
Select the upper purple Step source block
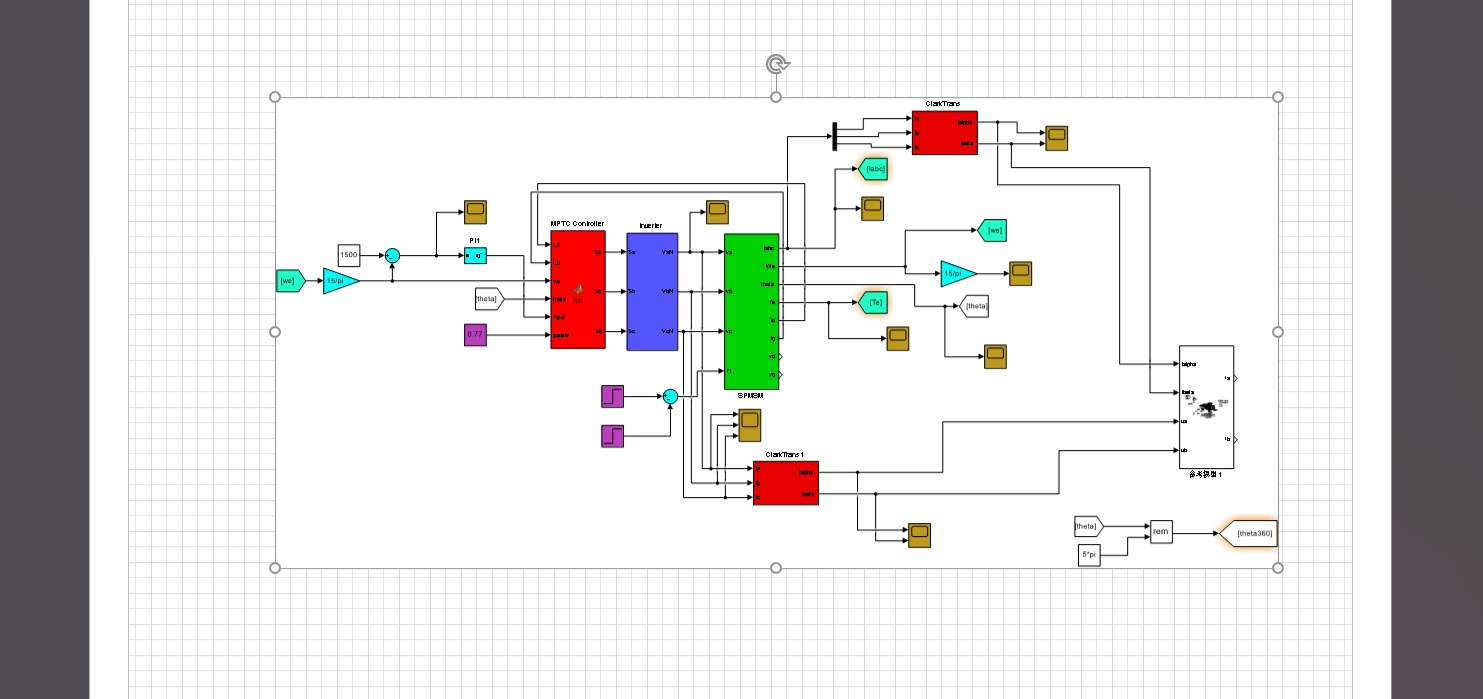(612, 396)
